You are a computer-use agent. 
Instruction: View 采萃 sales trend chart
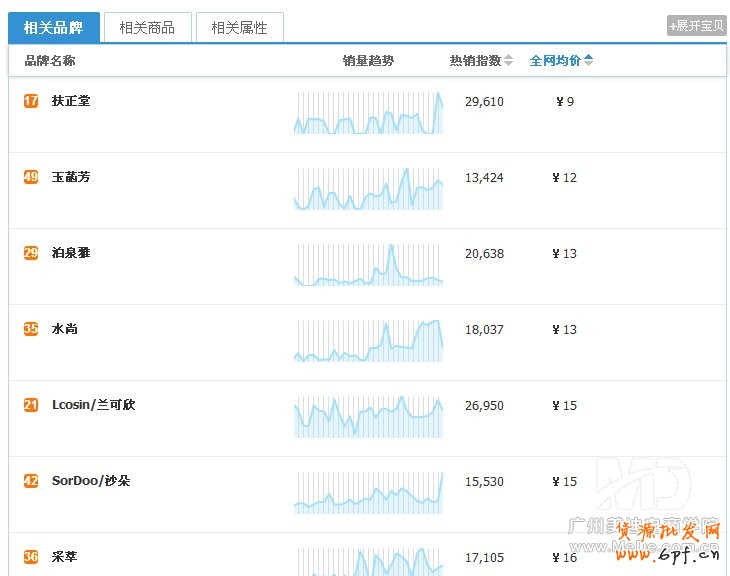click(368, 562)
